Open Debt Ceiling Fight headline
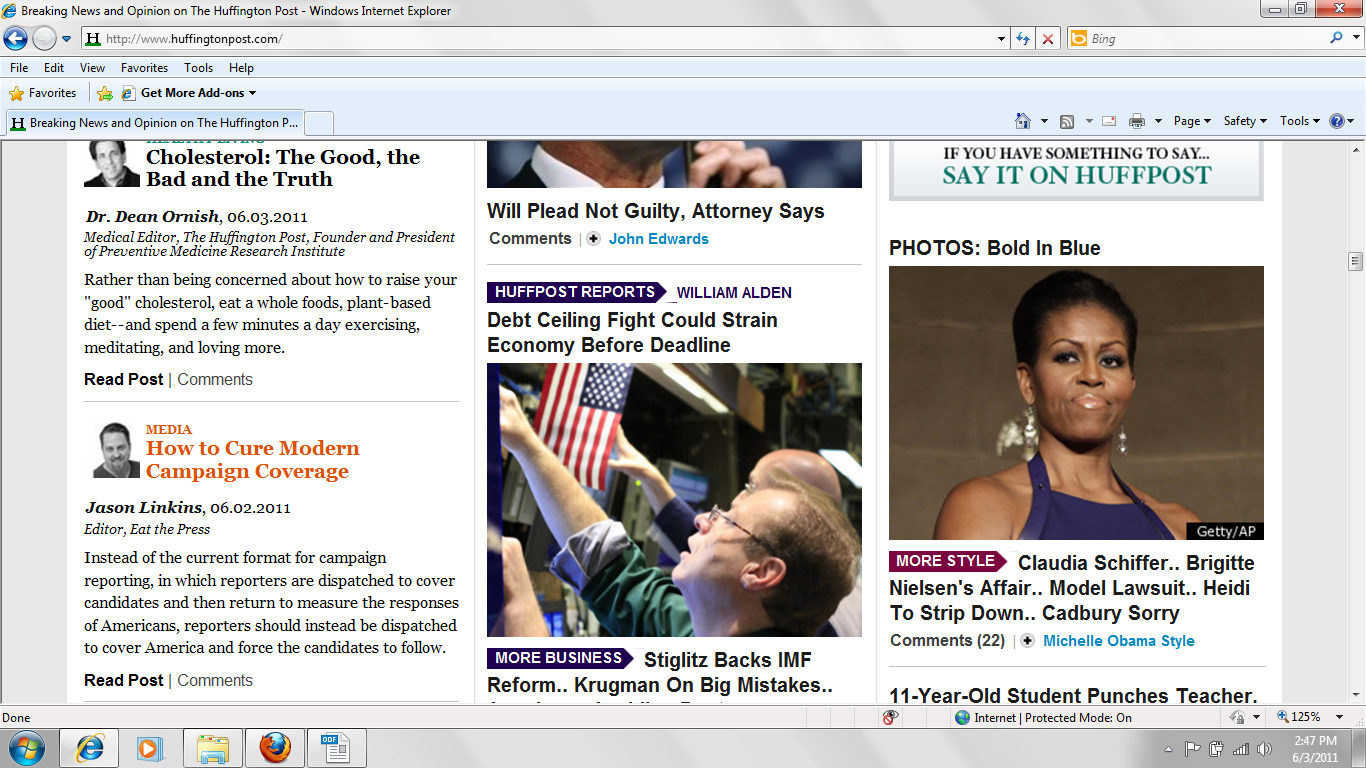This screenshot has height=768, width=1366. point(632,332)
